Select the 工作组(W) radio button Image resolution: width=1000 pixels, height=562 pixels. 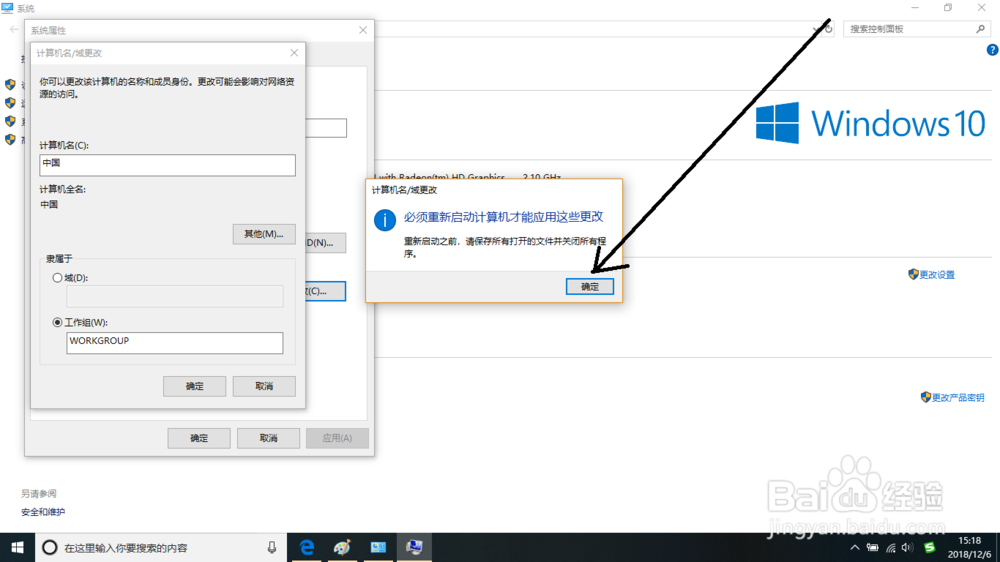(x=57, y=322)
